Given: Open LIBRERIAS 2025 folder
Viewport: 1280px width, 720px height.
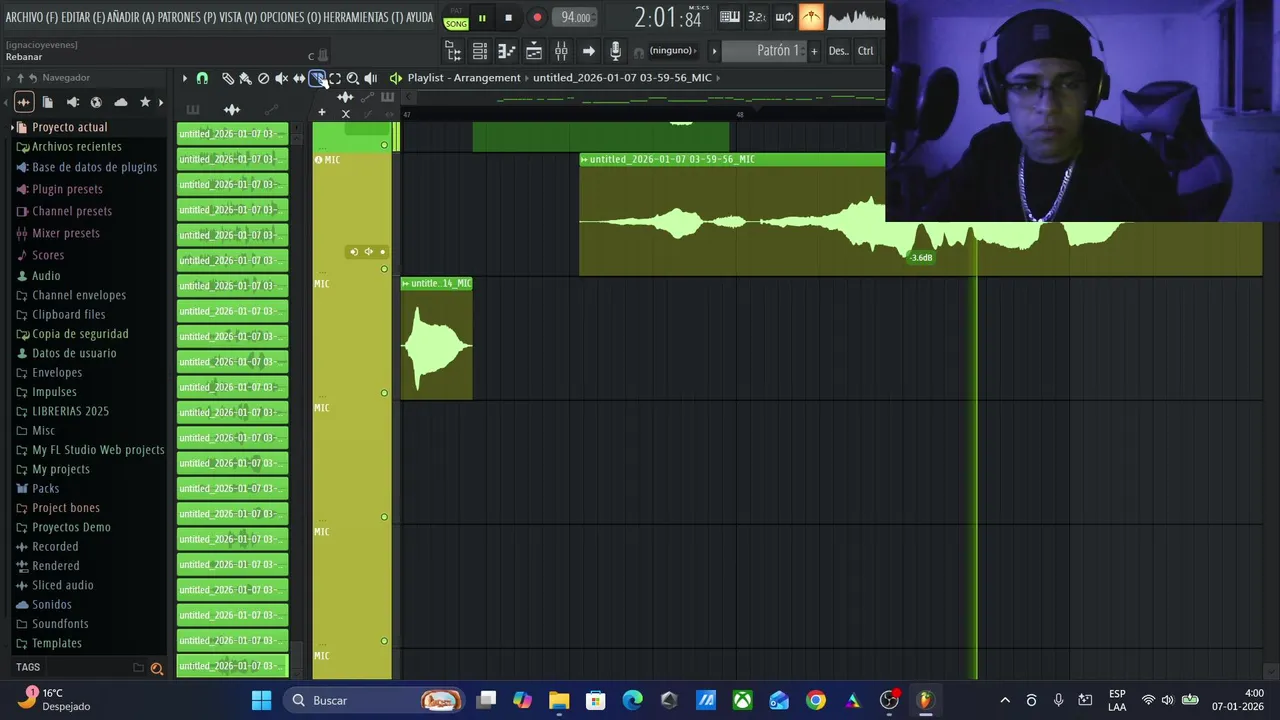Looking at the screenshot, I should point(70,411).
